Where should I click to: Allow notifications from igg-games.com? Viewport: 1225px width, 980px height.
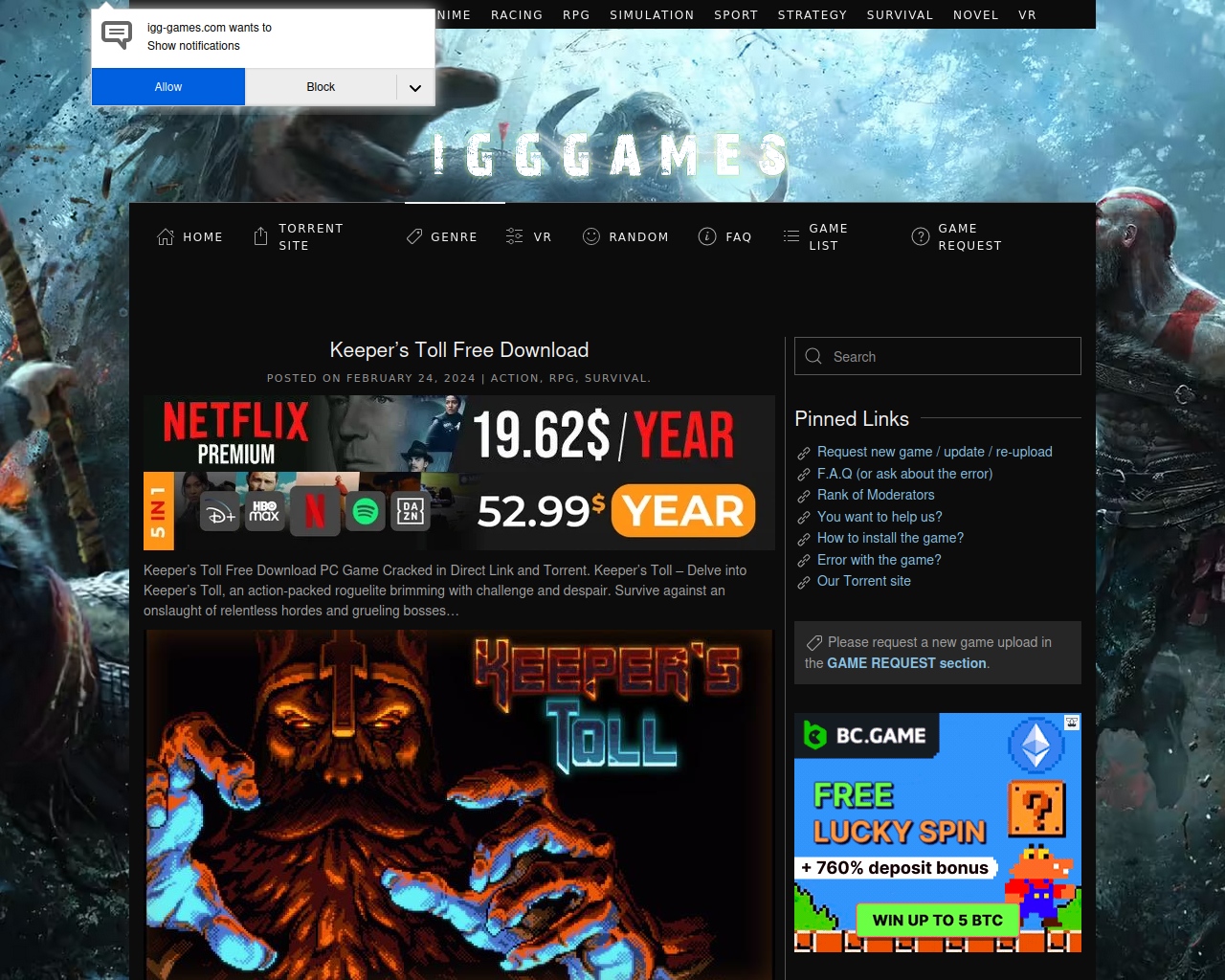tap(168, 87)
